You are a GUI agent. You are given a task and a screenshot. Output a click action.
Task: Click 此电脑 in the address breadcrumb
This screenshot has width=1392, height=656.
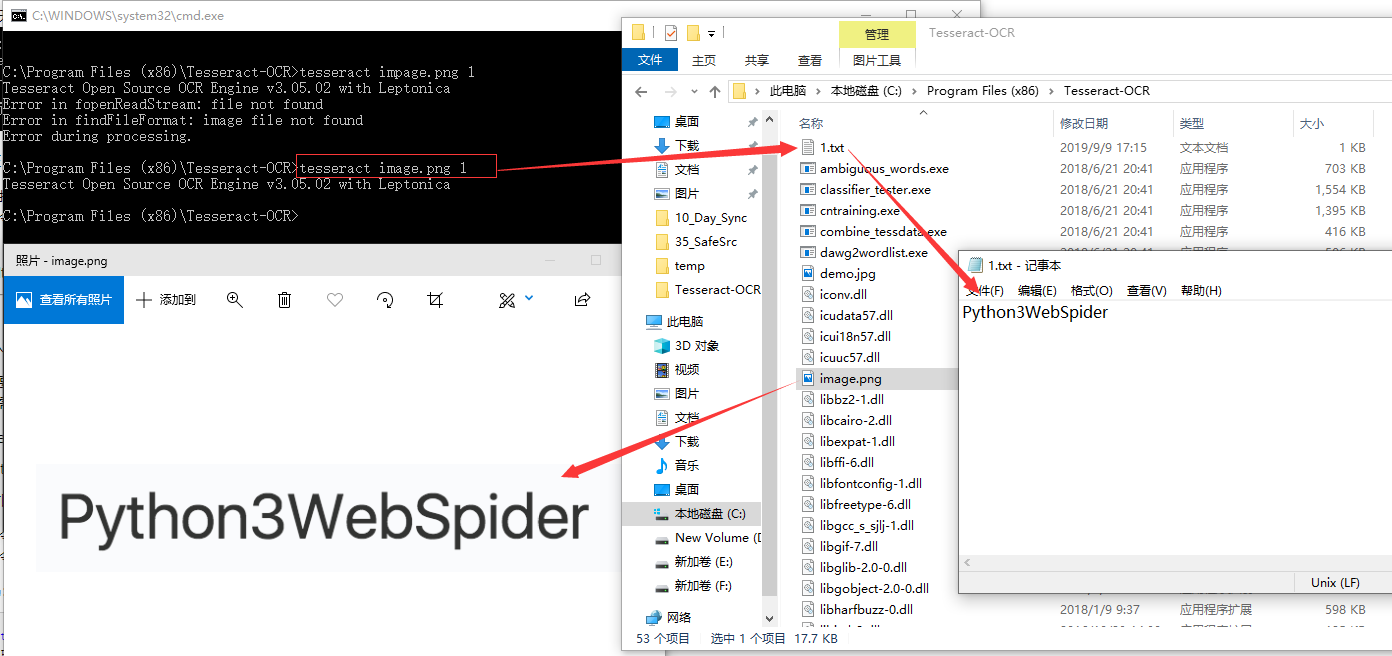(x=787, y=91)
